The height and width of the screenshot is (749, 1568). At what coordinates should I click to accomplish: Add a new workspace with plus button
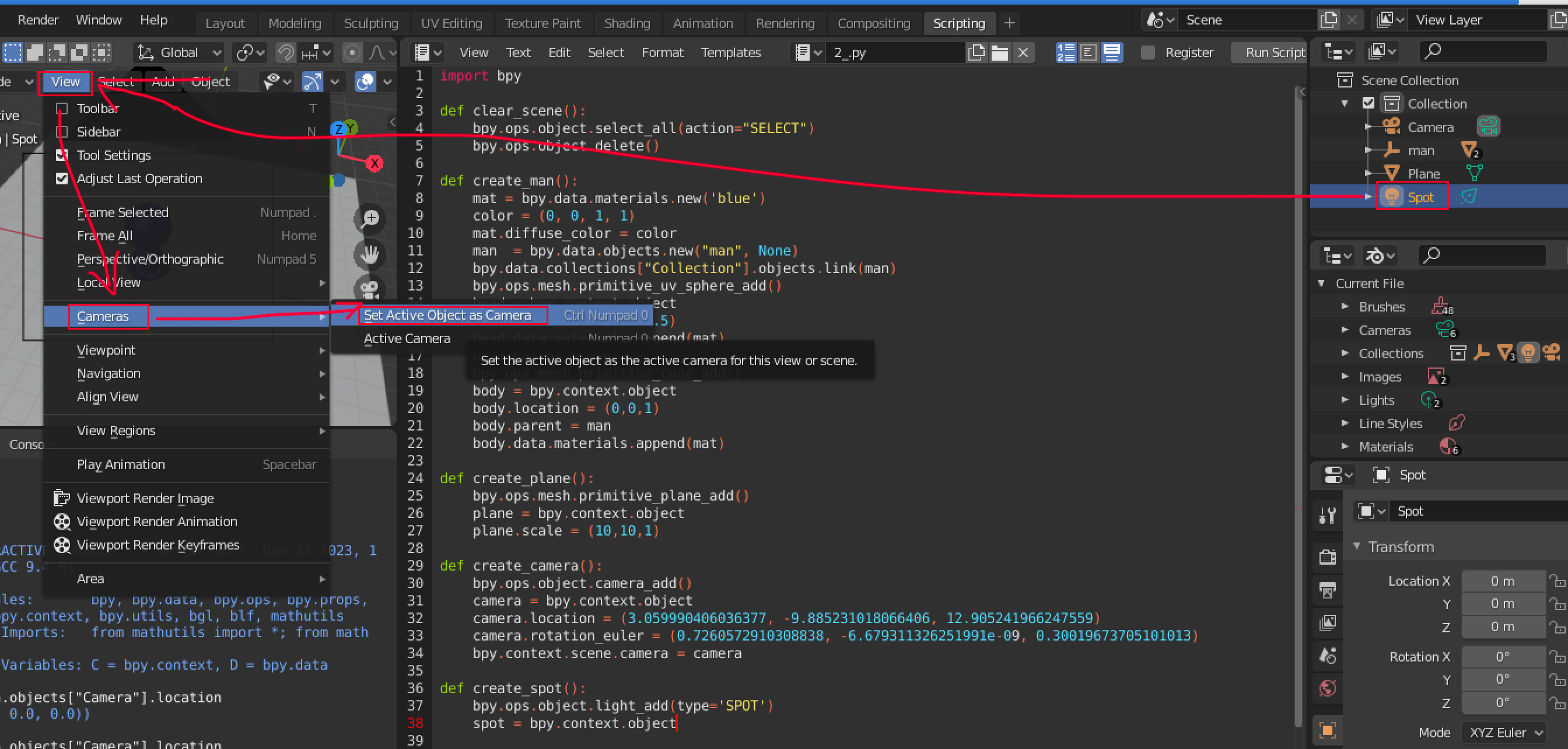[1009, 23]
